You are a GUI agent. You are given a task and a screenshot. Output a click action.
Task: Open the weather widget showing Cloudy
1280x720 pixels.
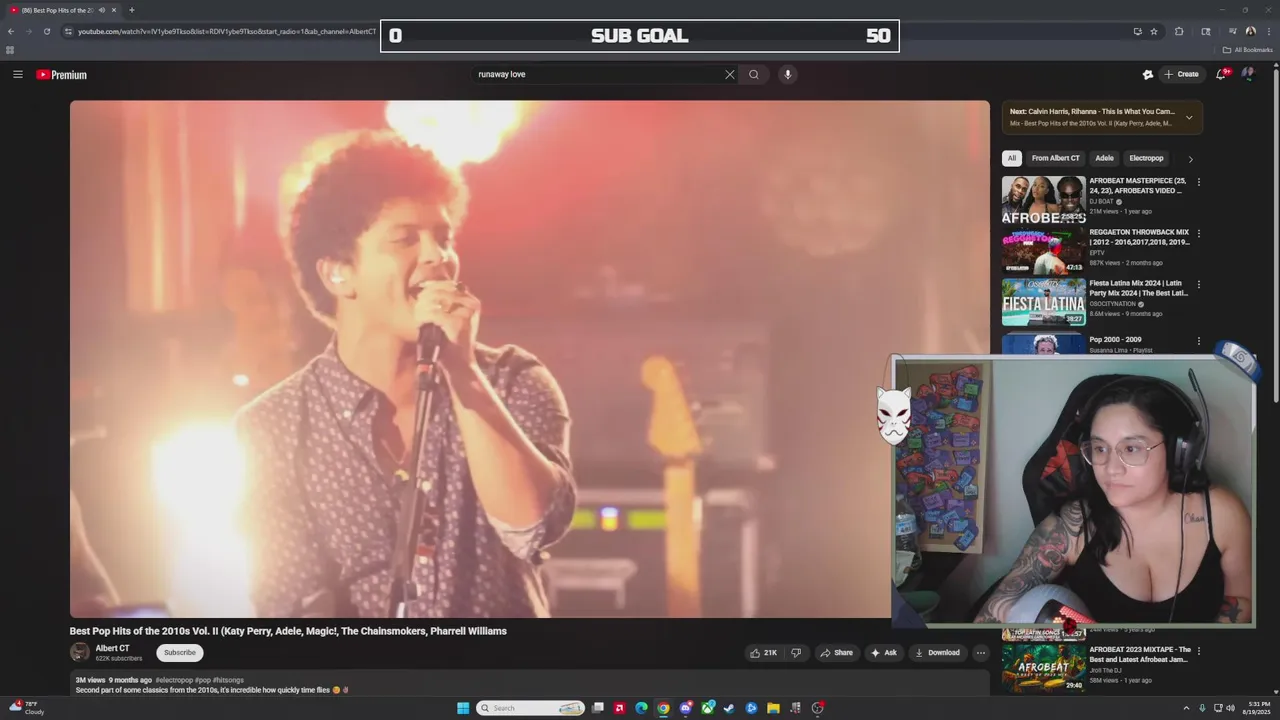[27, 708]
